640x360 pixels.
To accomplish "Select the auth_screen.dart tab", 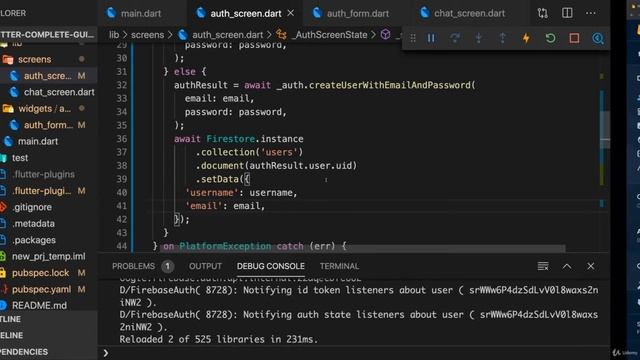I will (246, 13).
